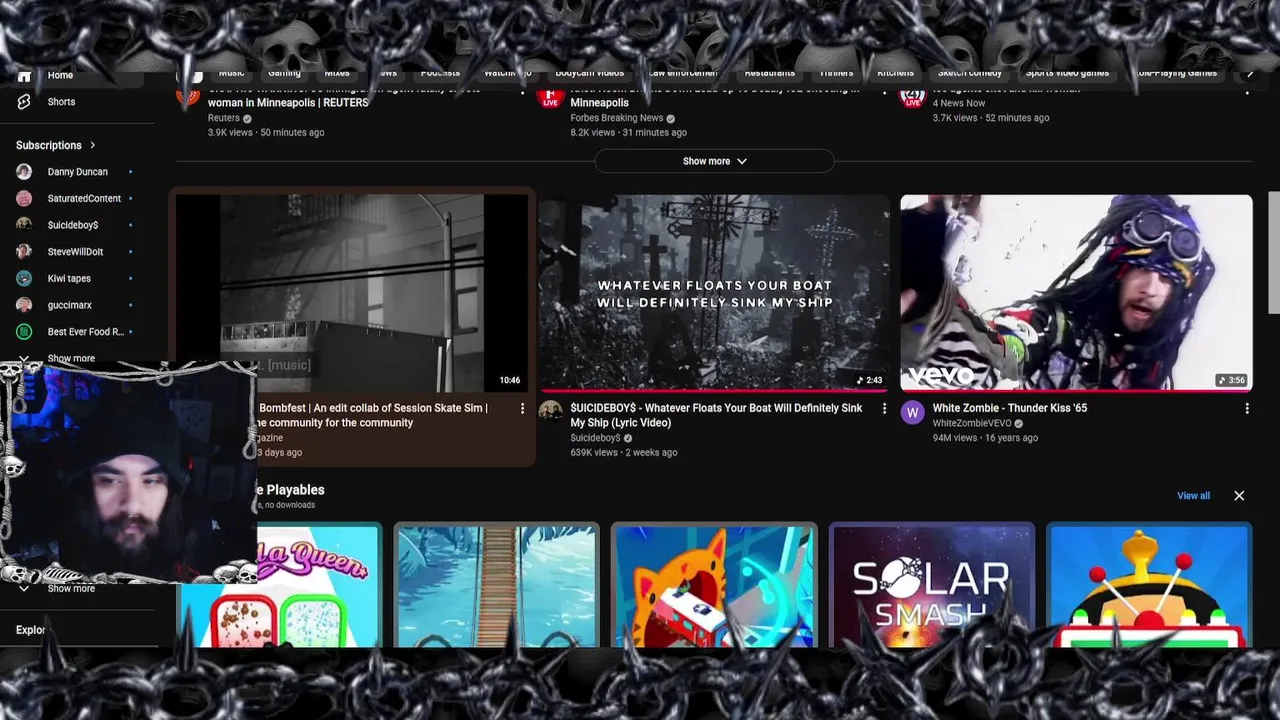Open White Zombie Thunder Kiss '65 title
The width and height of the screenshot is (1280, 720).
click(x=1010, y=408)
